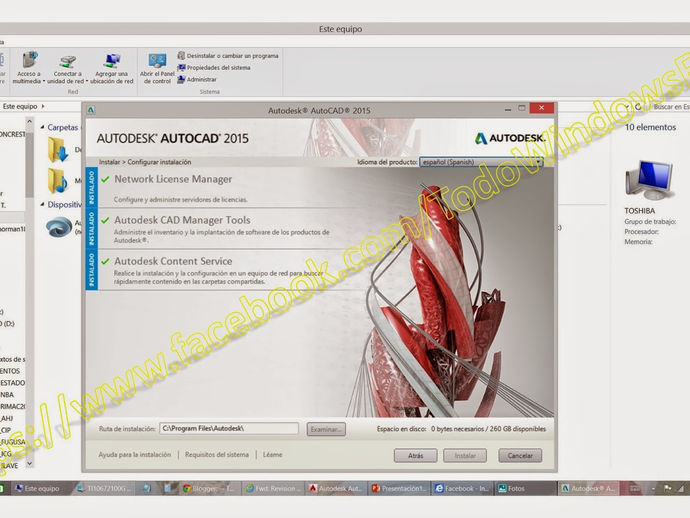
Task: Open the Léame link
Action: (272, 455)
